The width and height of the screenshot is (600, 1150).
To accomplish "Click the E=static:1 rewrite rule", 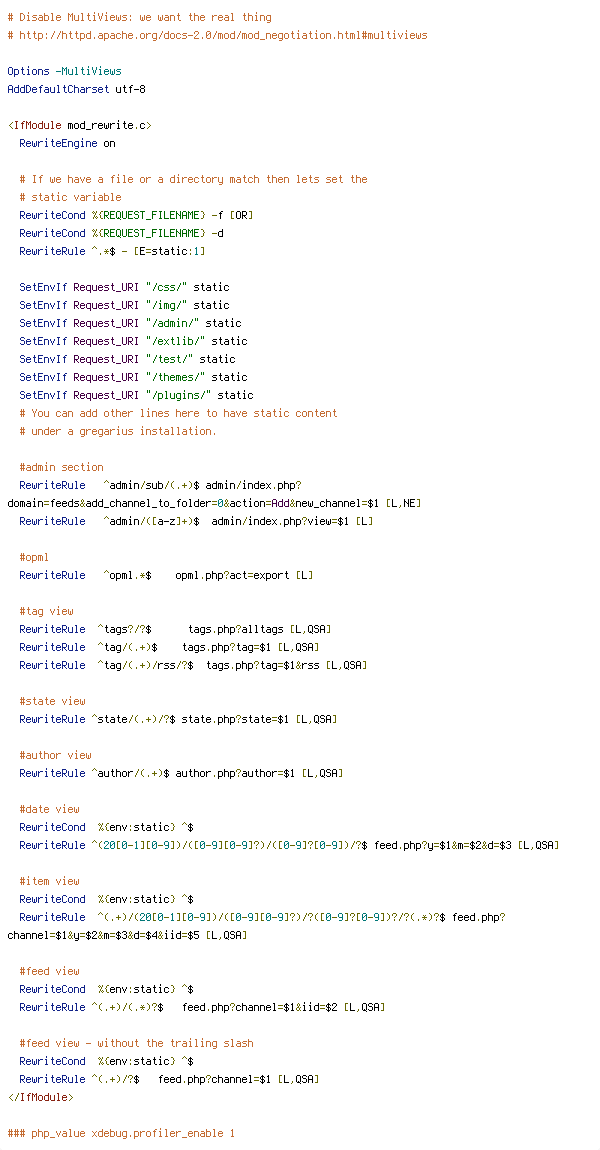I will tap(112, 252).
